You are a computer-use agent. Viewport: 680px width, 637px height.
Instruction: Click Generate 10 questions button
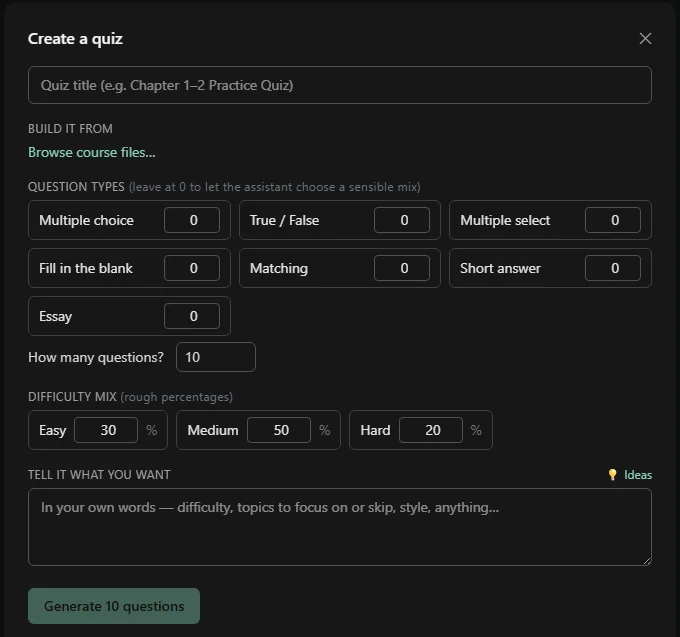[x=114, y=606]
